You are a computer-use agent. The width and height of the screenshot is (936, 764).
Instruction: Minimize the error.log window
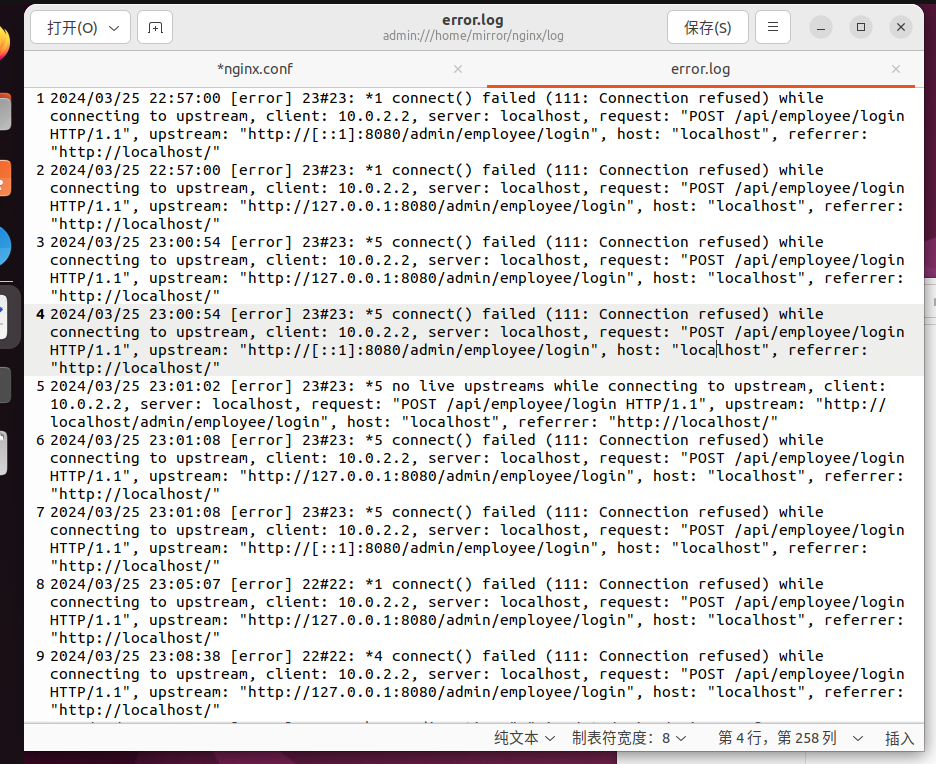tap(821, 27)
